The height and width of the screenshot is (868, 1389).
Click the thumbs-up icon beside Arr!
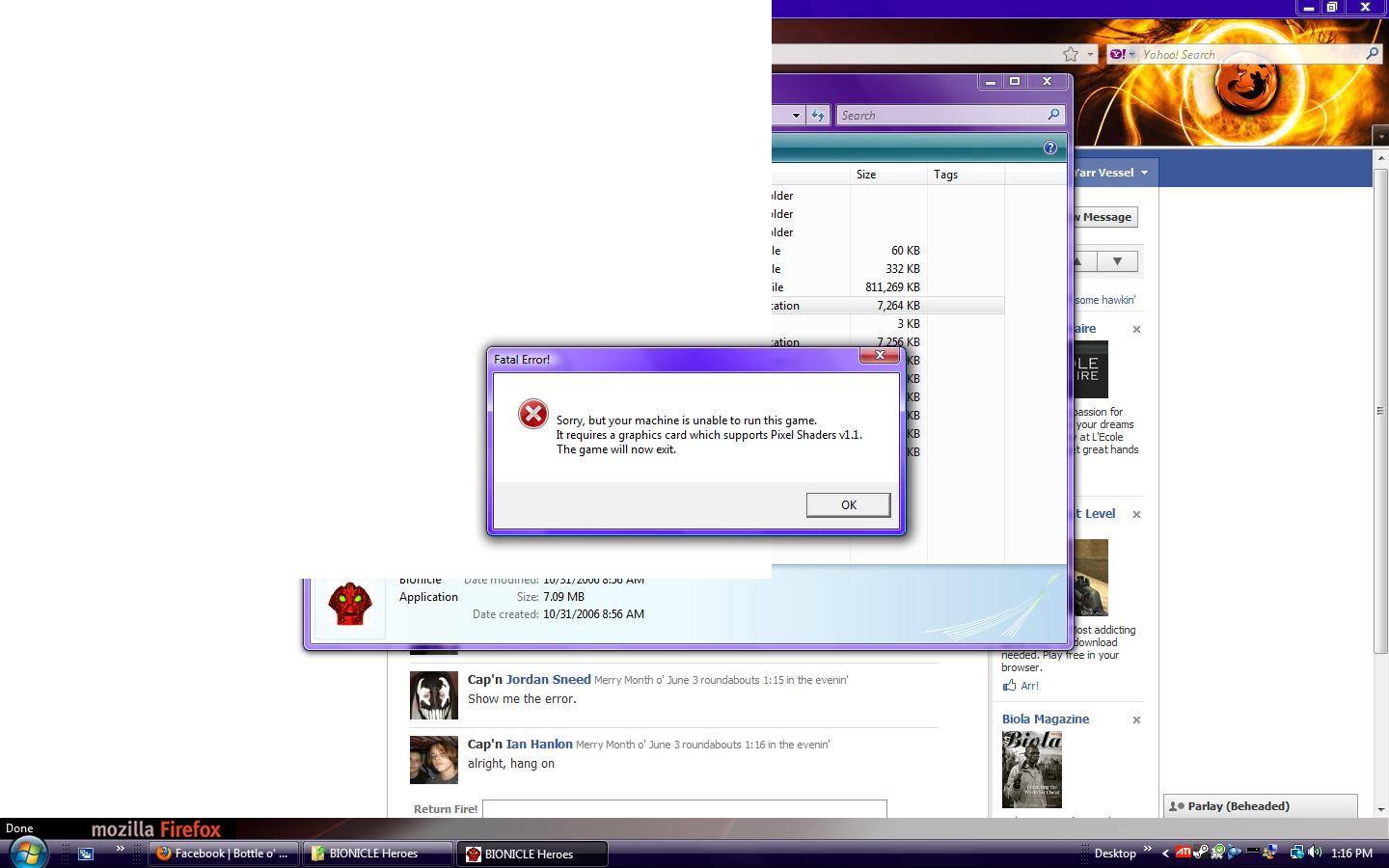(x=1009, y=686)
